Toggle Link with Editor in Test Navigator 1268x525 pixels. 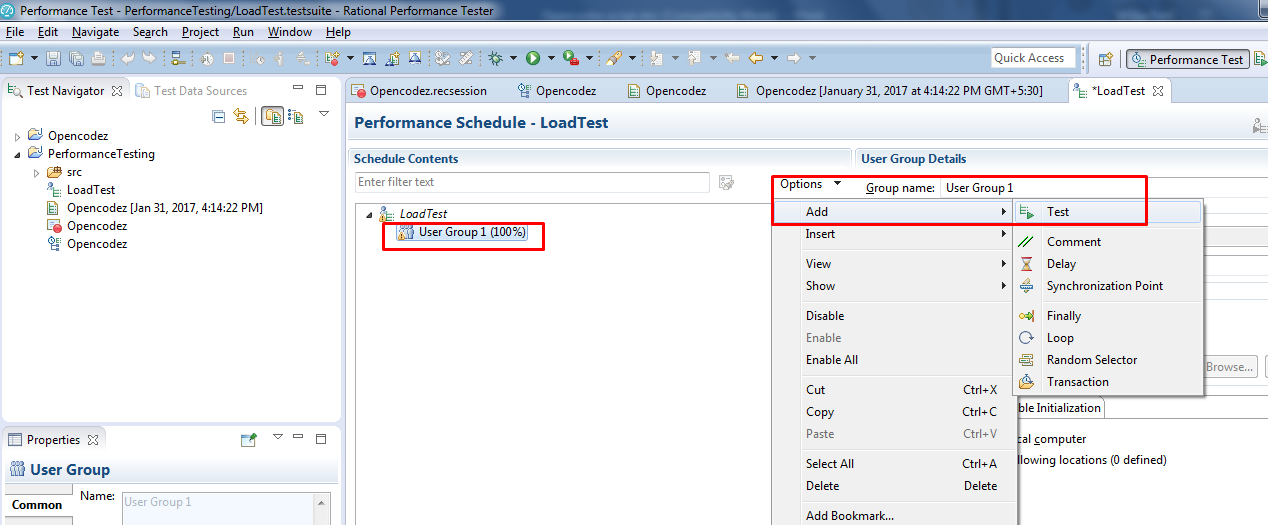click(x=241, y=116)
